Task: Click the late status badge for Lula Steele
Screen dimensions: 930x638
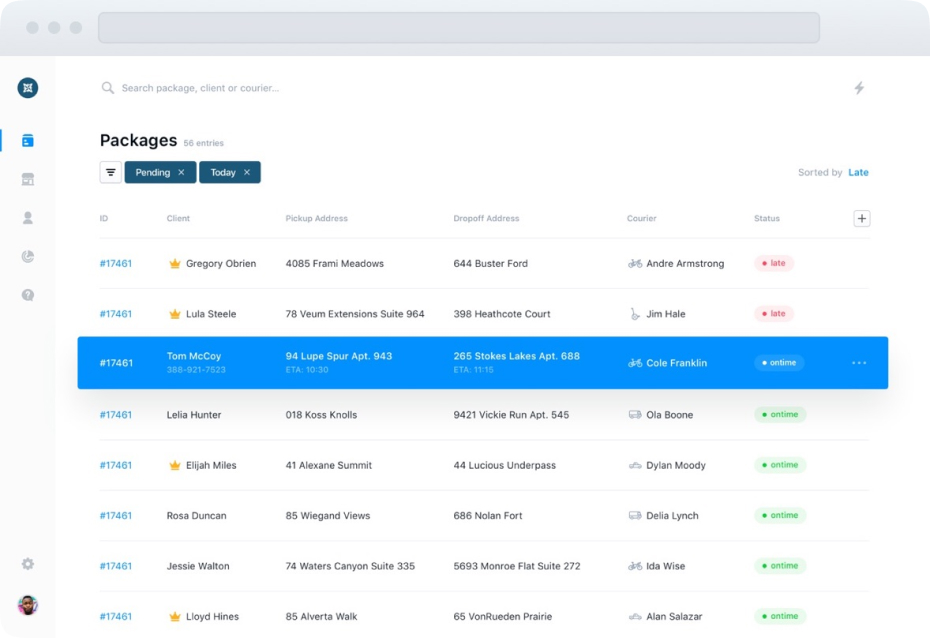Action: [x=774, y=314]
